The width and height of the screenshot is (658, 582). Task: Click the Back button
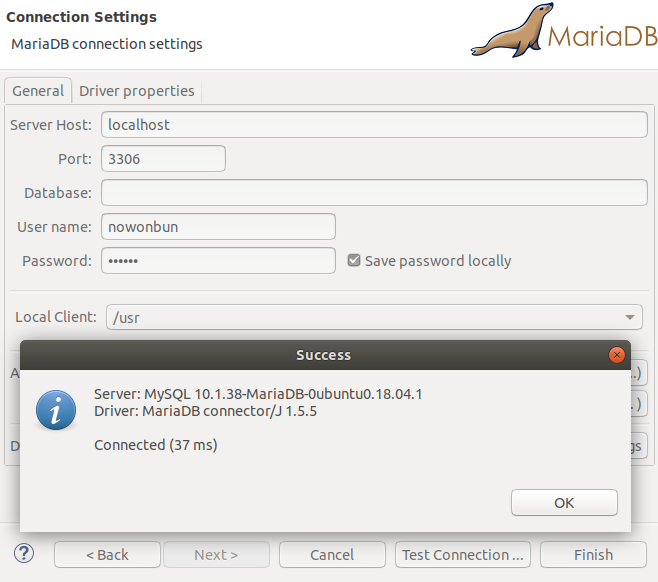click(107, 555)
